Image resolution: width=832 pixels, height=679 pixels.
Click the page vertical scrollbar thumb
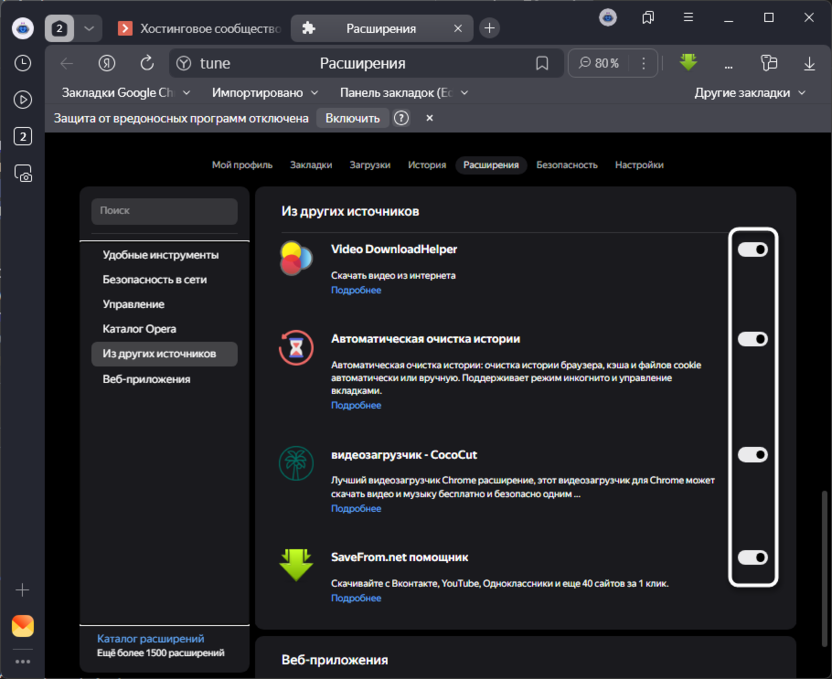point(824,569)
